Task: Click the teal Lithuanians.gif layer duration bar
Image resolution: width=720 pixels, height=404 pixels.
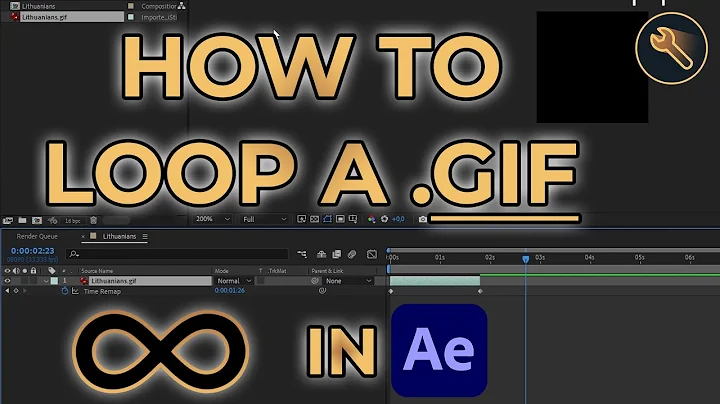Action: click(x=434, y=281)
